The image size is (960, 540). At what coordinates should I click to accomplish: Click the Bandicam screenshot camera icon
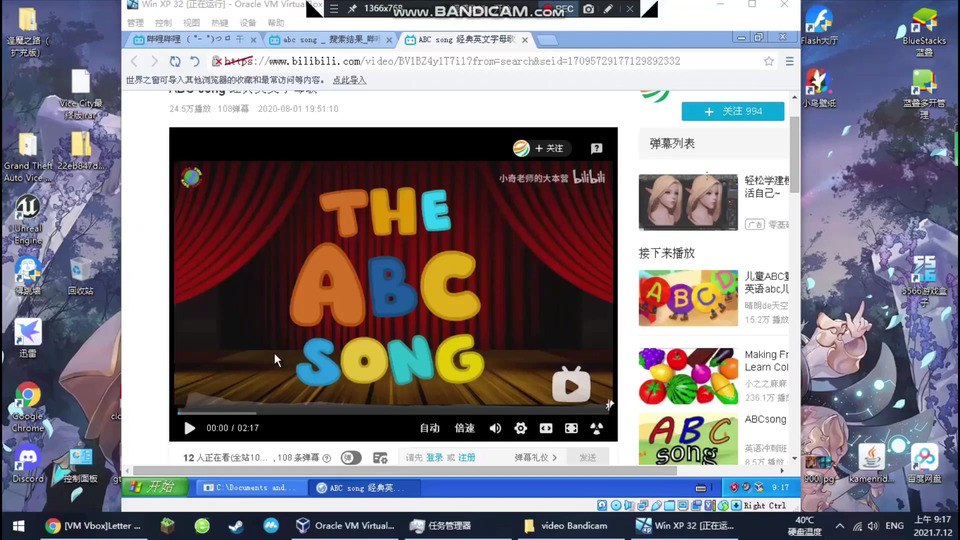point(588,9)
